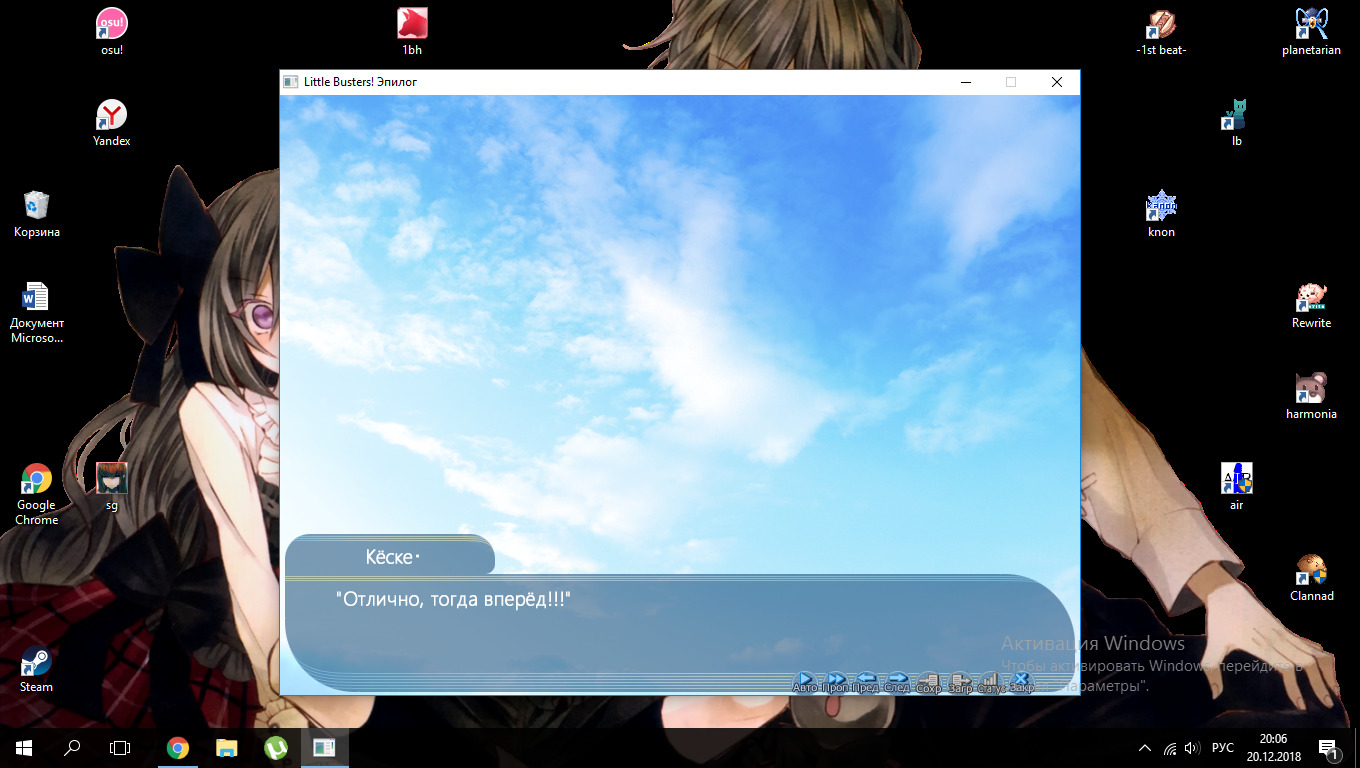This screenshot has width=1360, height=768.
Task: Hide the text box with the X icon
Action: point(1021,682)
